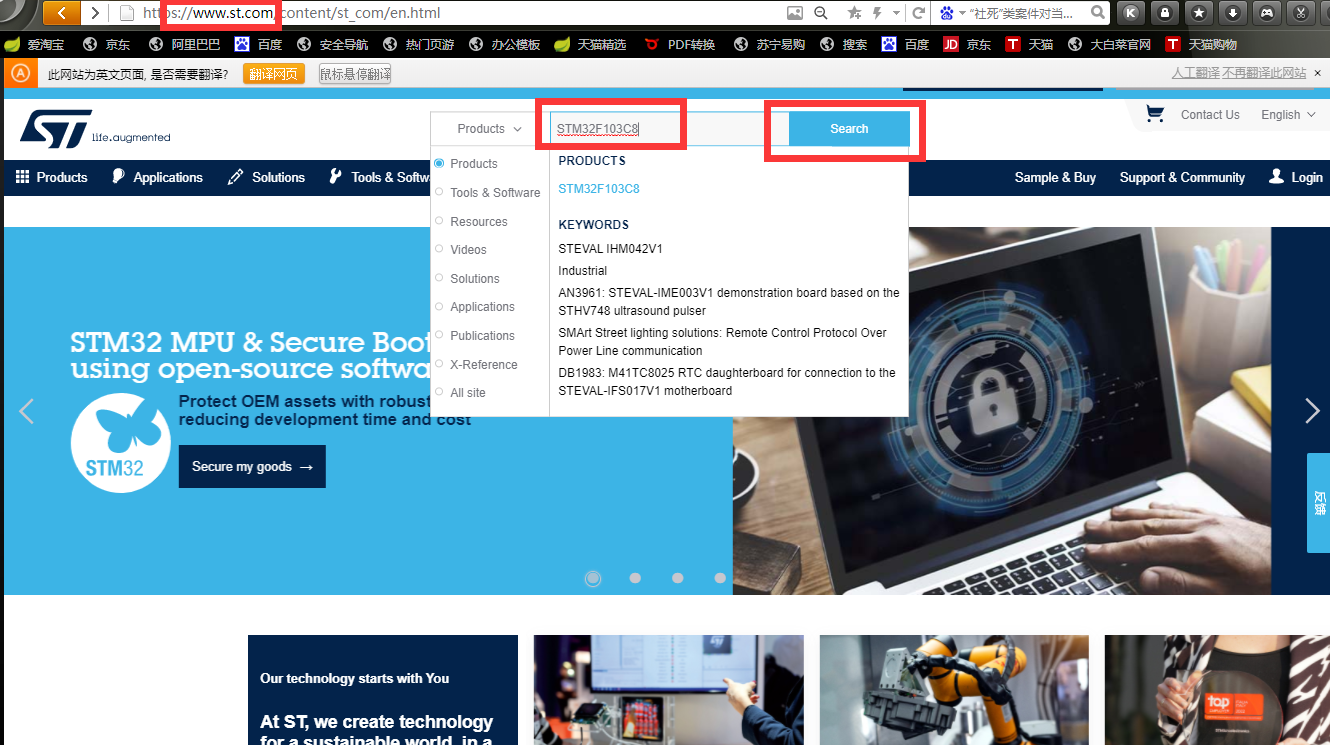Focus the STM32F103C8 site search field

coord(669,129)
